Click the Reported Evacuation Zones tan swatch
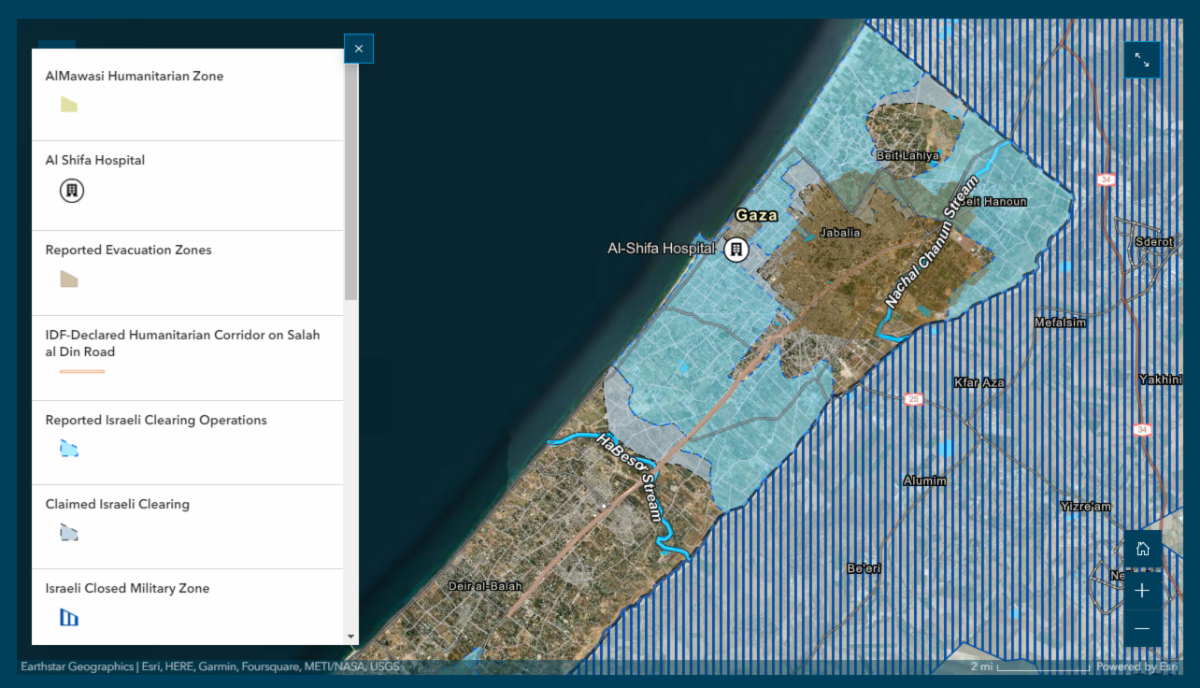This screenshot has width=1200, height=688. 69,279
